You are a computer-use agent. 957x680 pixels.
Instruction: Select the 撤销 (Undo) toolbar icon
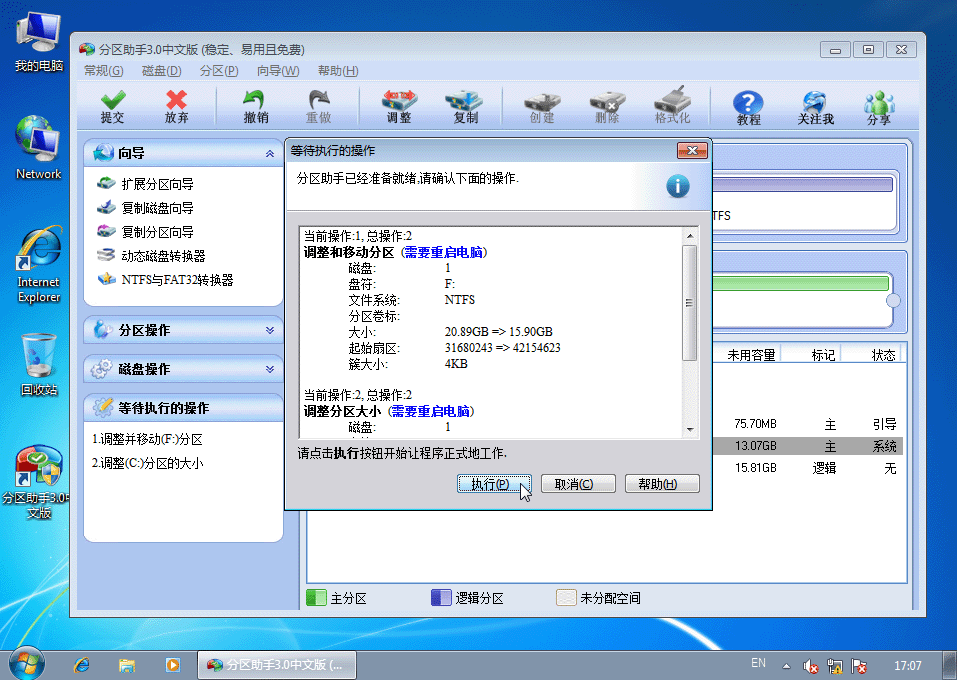coord(259,107)
